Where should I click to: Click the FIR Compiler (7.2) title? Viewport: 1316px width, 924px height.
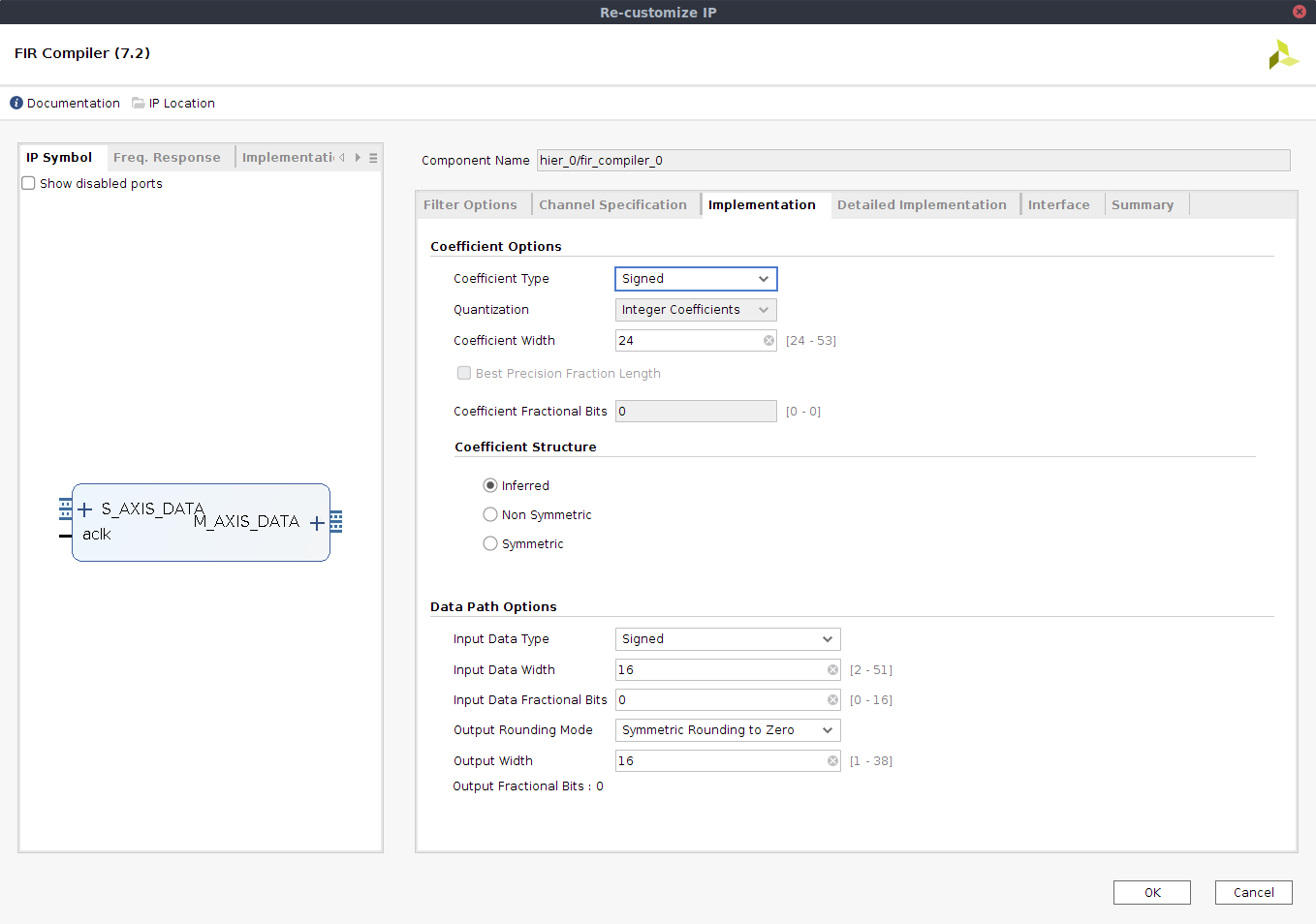(x=82, y=53)
